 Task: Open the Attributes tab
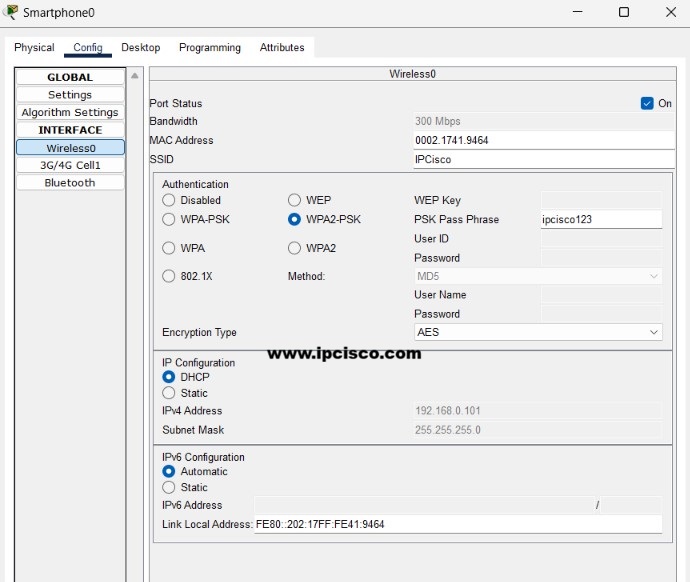pyautogui.click(x=282, y=48)
